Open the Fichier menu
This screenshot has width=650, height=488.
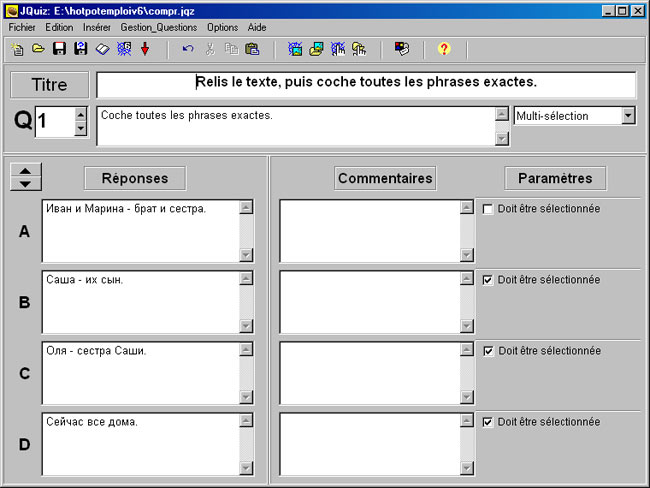(x=22, y=27)
